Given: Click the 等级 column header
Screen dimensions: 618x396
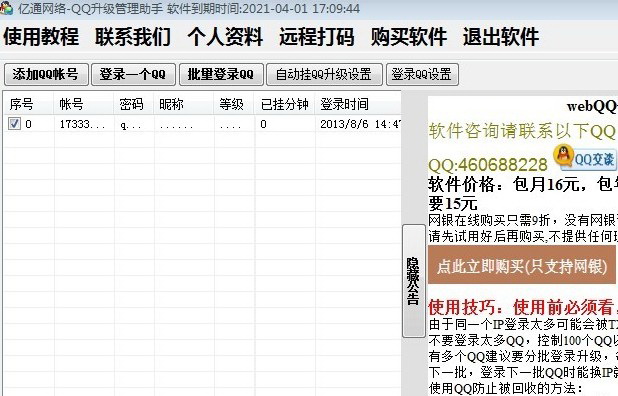Looking at the screenshot, I should click(234, 104).
